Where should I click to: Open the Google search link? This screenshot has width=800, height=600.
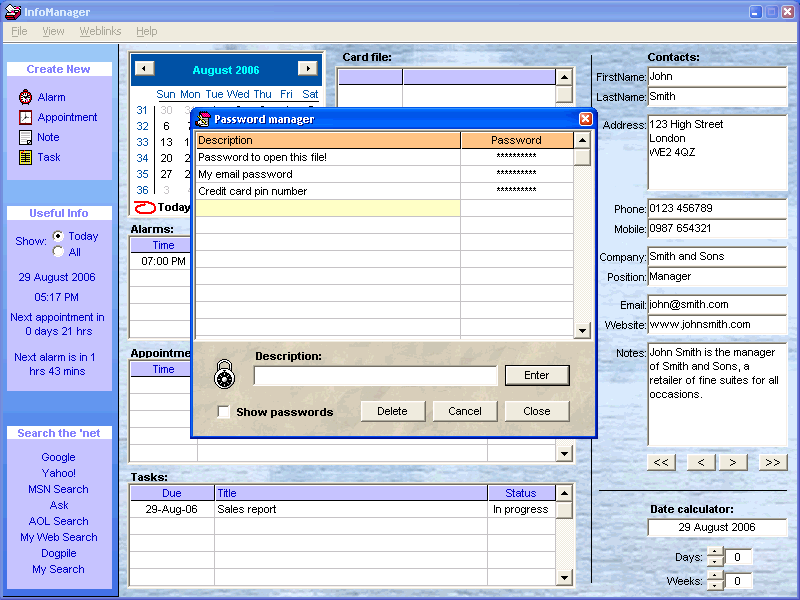[x=58, y=457]
